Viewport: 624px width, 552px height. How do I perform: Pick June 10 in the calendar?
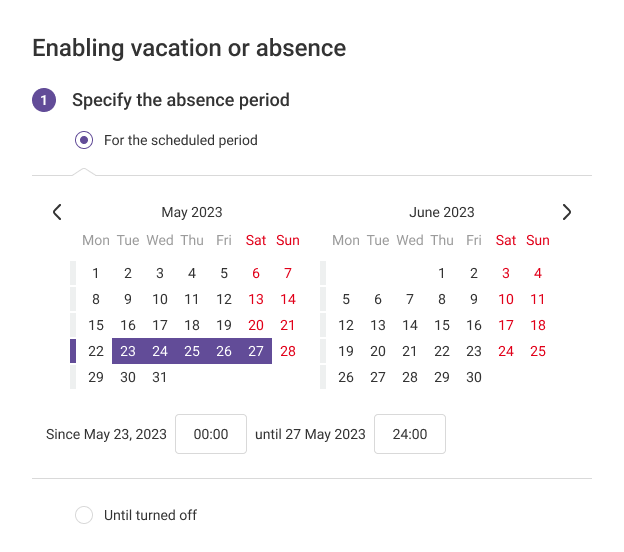click(506, 299)
